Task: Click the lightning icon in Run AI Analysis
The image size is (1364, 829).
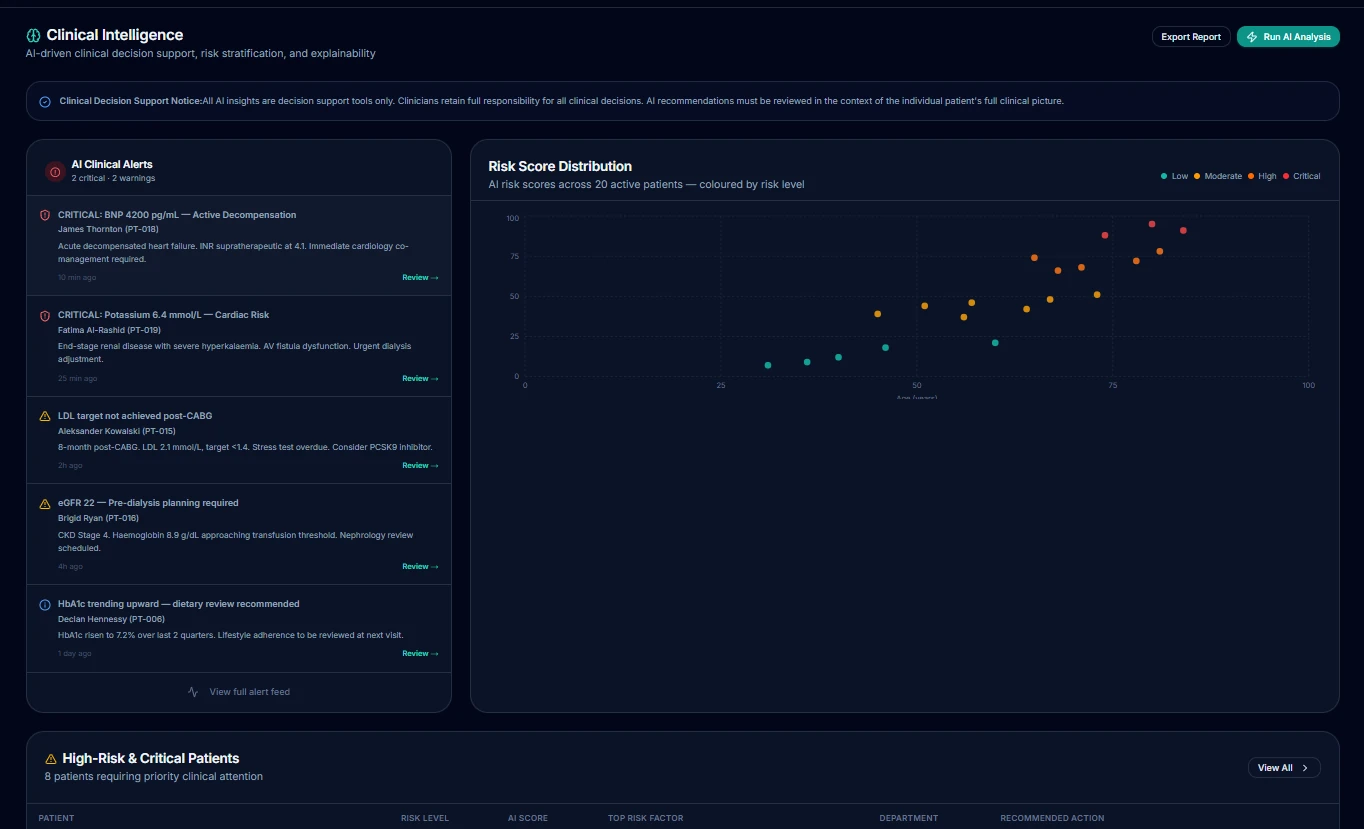Action: tap(1252, 37)
